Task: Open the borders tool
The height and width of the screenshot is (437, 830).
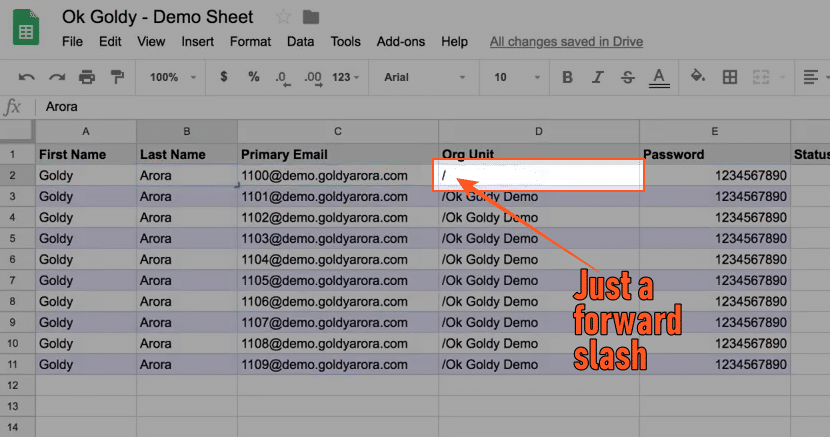Action: coord(730,77)
